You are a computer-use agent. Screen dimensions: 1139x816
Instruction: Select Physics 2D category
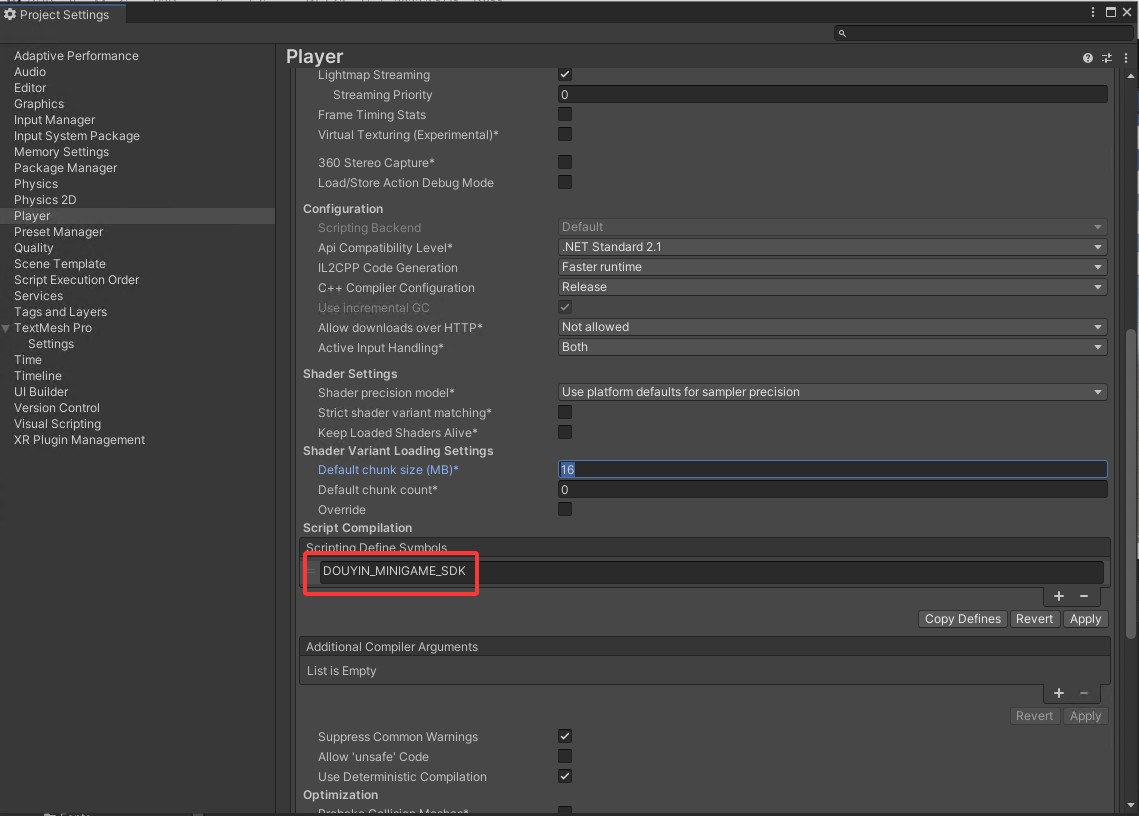(45, 200)
